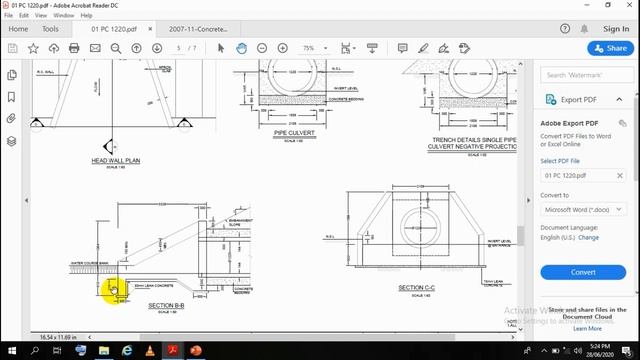Open the Action Center notifications icon

[x=627, y=350]
